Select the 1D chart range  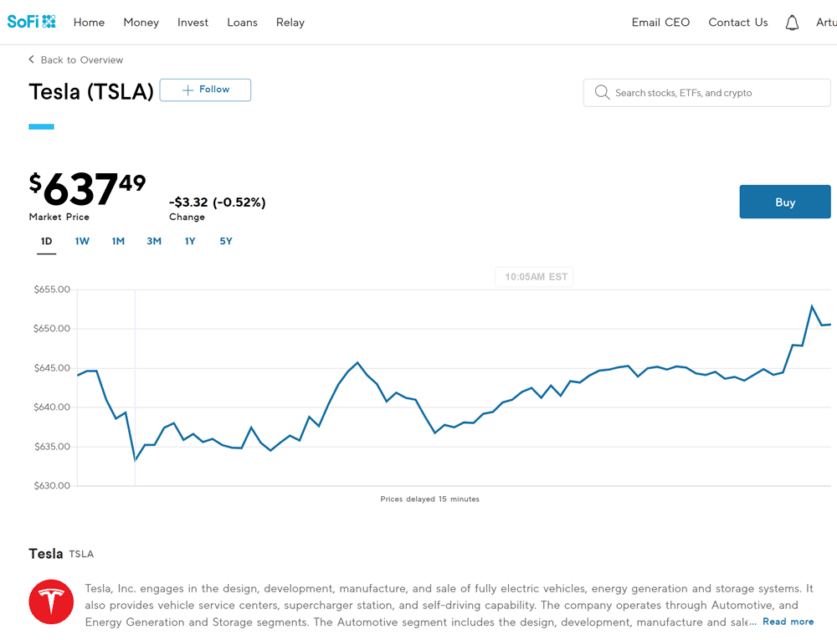[x=46, y=241]
